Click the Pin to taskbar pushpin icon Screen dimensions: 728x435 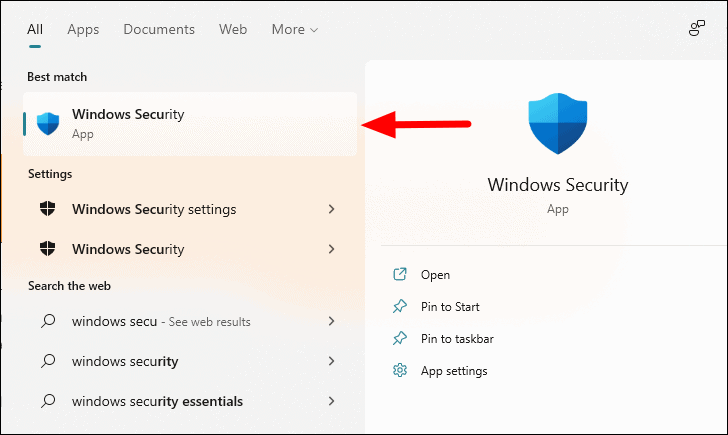[x=400, y=338]
